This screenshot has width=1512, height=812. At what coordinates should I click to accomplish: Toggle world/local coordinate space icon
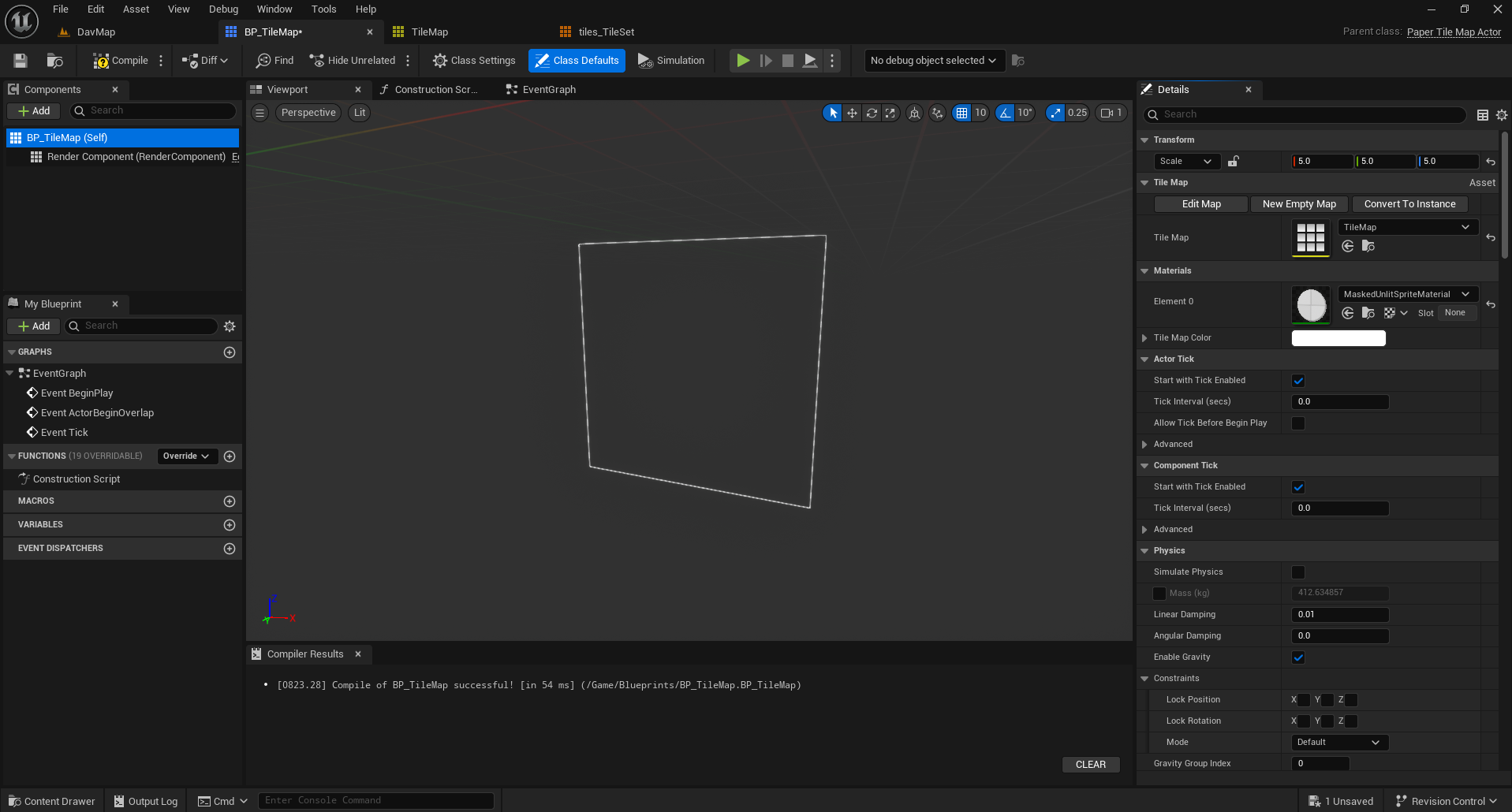click(x=914, y=113)
